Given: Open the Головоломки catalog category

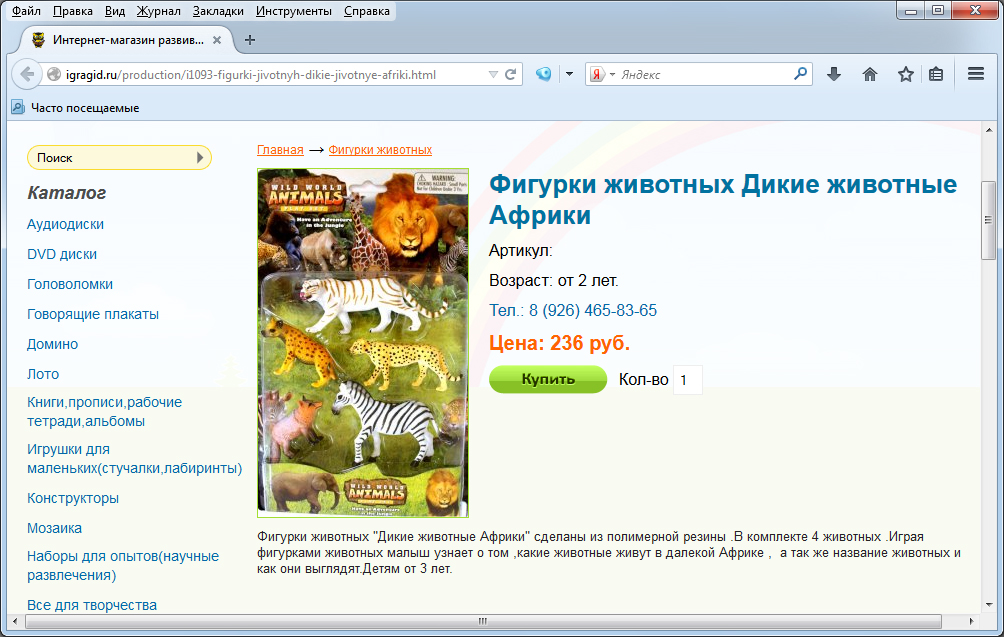Looking at the screenshot, I should pyautogui.click(x=70, y=284).
